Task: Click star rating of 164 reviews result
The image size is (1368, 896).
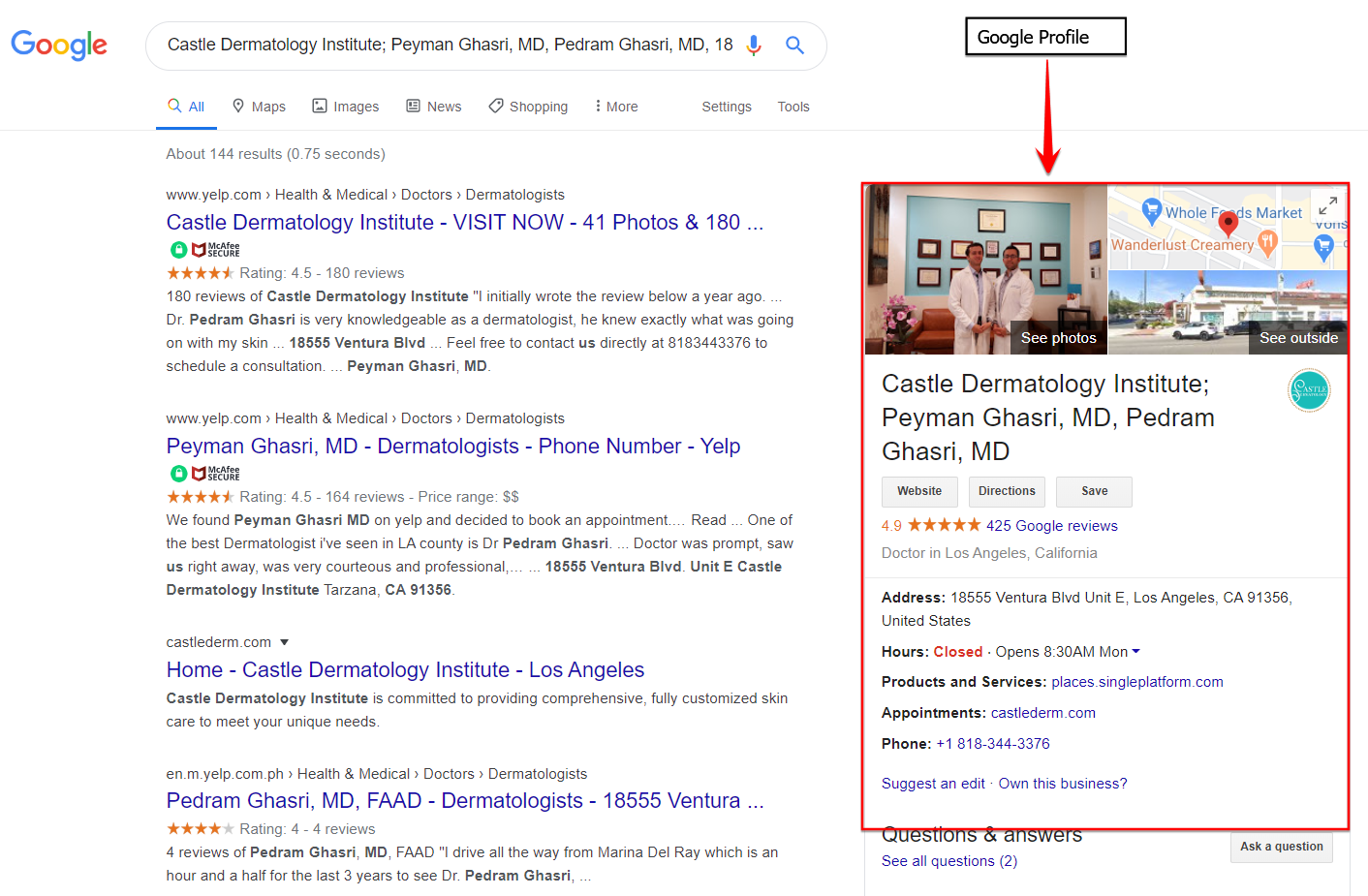Action: pyautogui.click(x=201, y=497)
